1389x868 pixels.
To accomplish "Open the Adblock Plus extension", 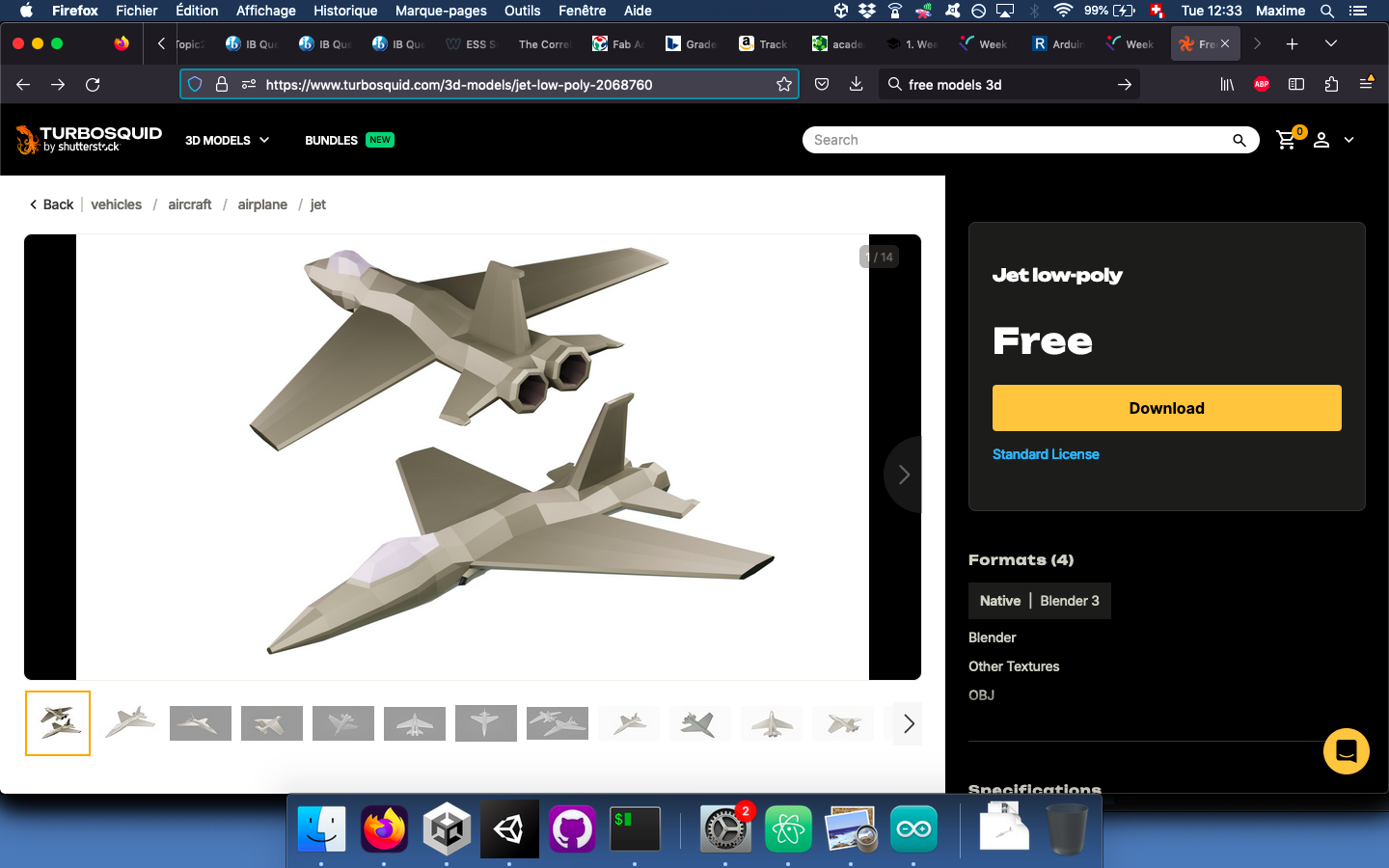I will click(1261, 84).
